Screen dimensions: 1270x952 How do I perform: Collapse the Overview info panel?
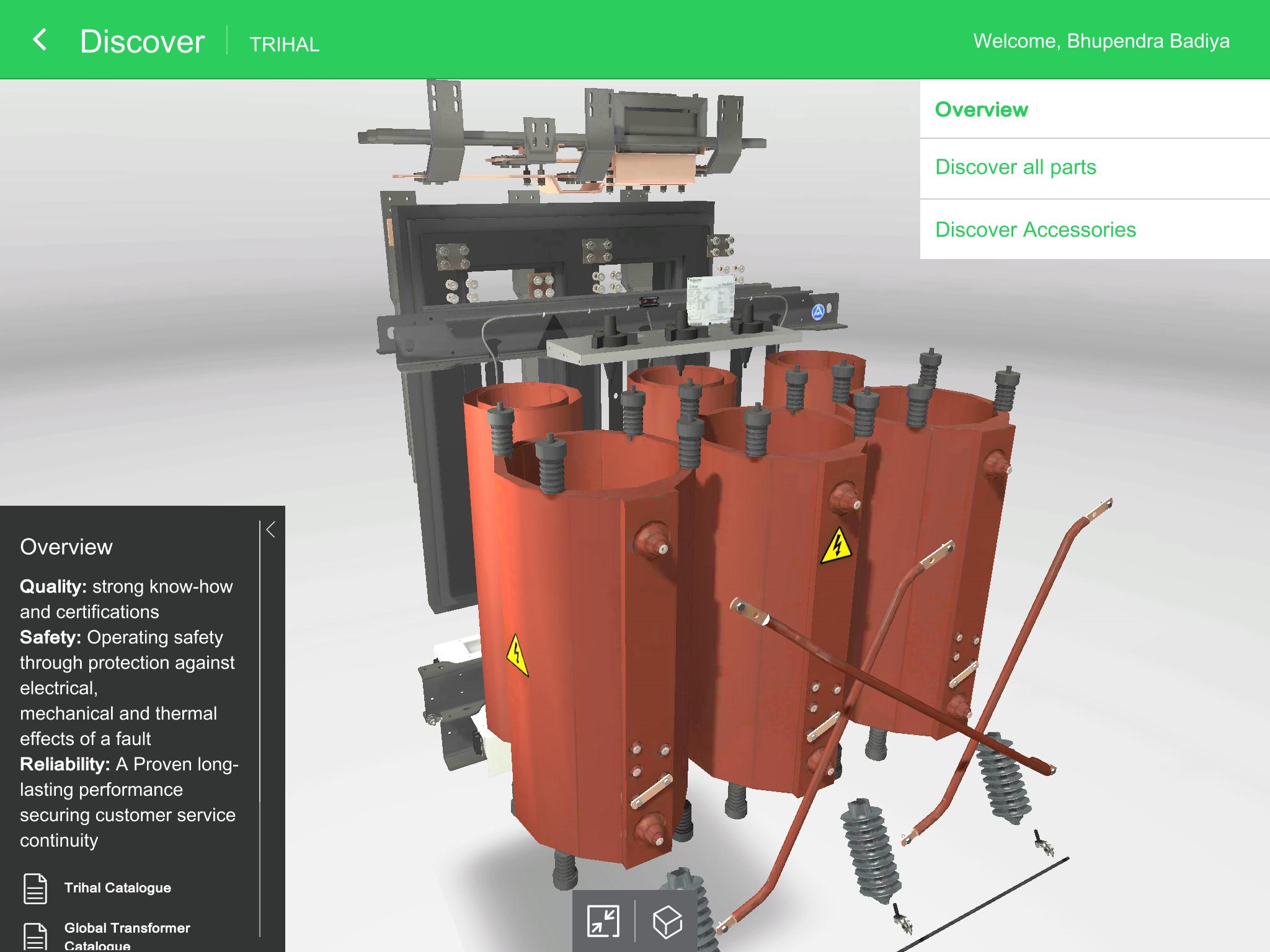[x=270, y=530]
